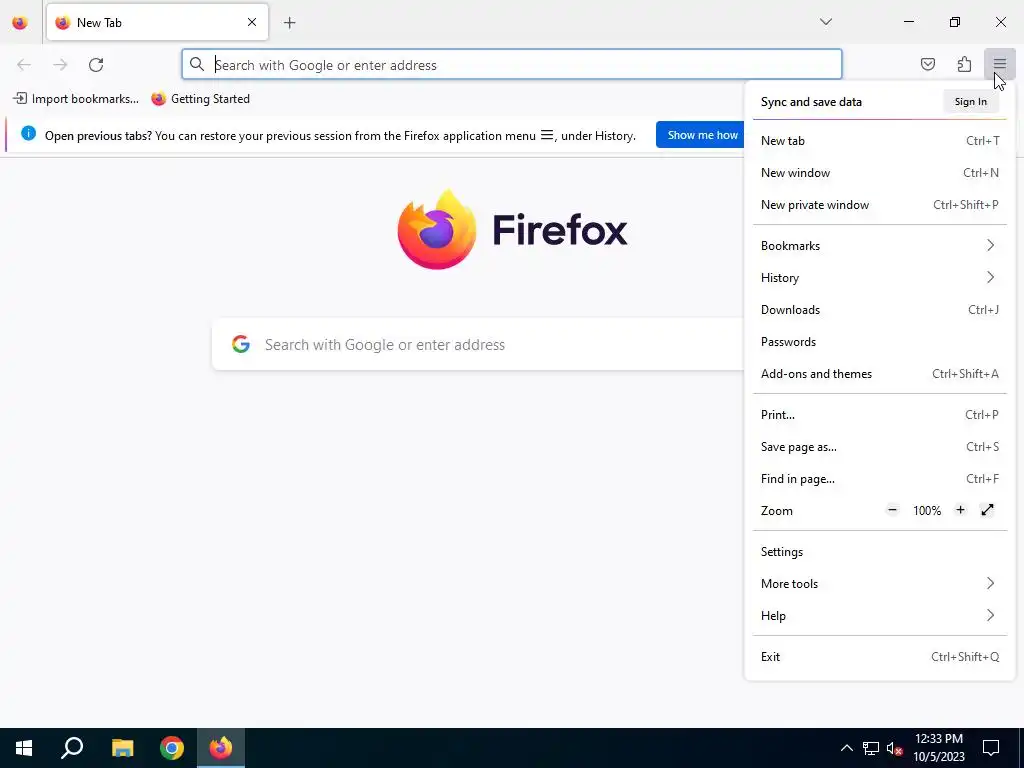1024x768 pixels.
Task: Open a new tab with plus icon
Action: click(289, 23)
